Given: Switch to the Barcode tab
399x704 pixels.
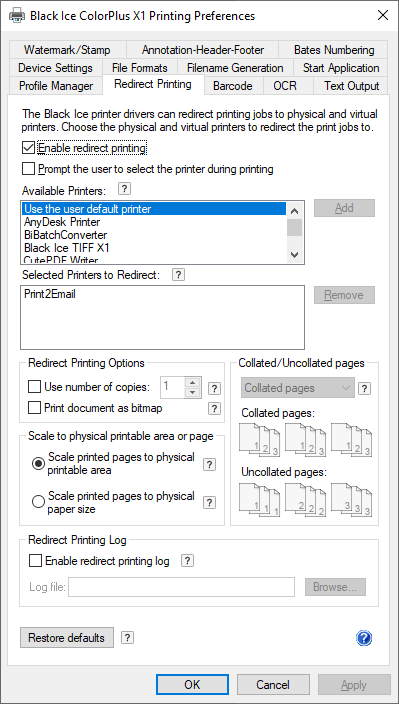Looking at the screenshot, I should click(x=232, y=86).
